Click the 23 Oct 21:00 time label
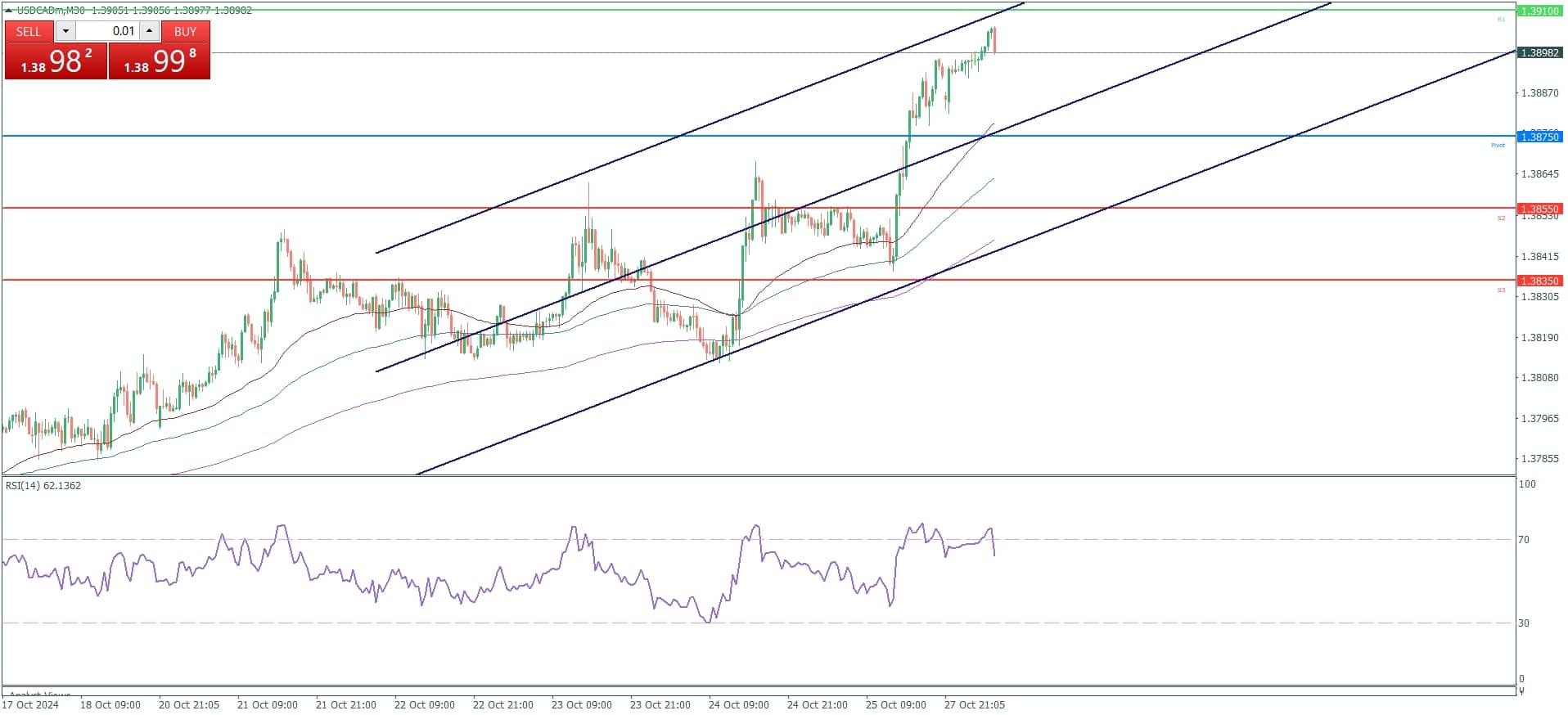 660,705
